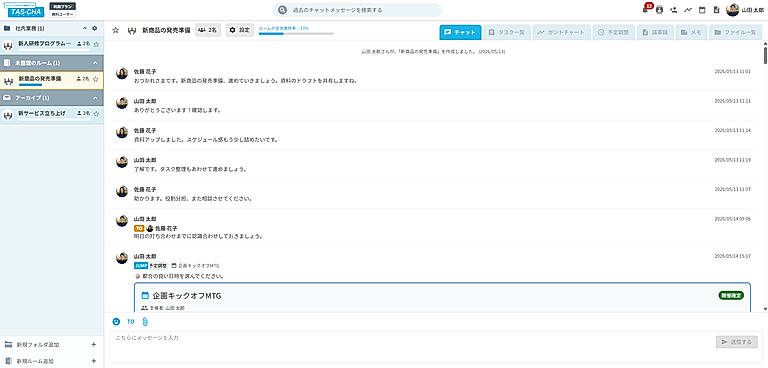Click the 送信する send button
Viewport: 768px width, 368px height.
click(x=736, y=342)
